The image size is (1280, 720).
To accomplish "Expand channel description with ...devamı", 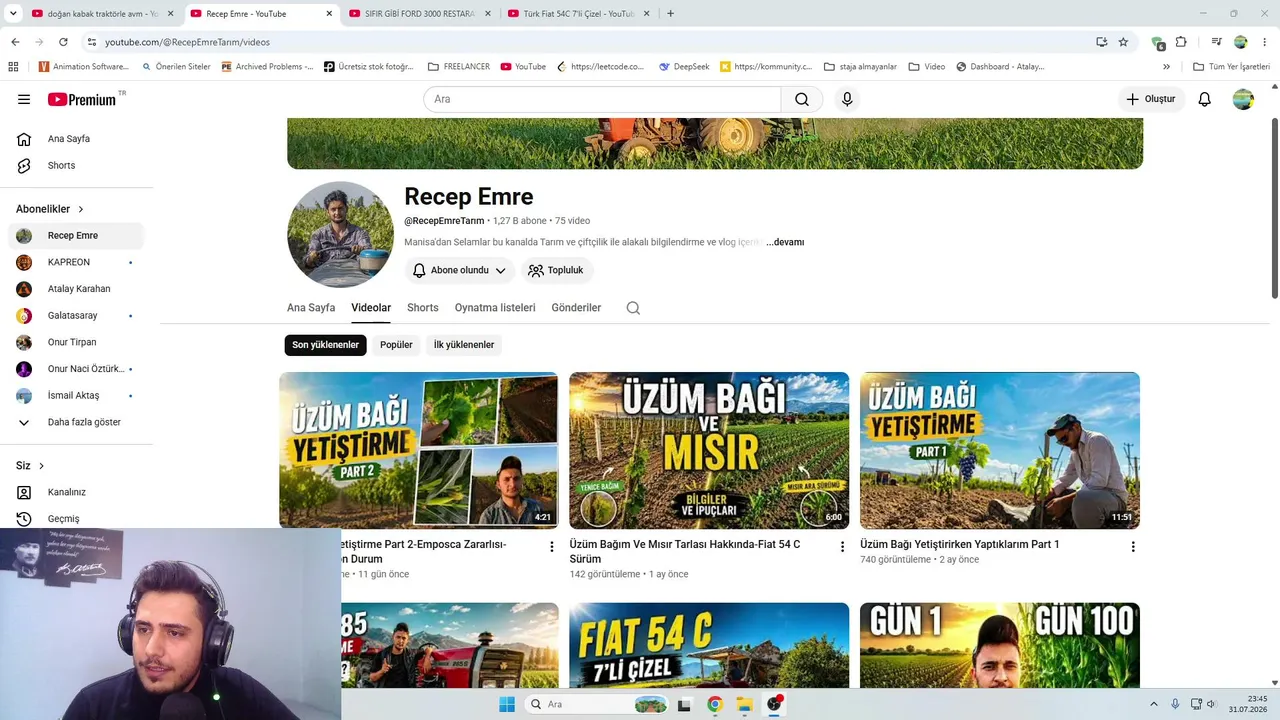I will [785, 242].
